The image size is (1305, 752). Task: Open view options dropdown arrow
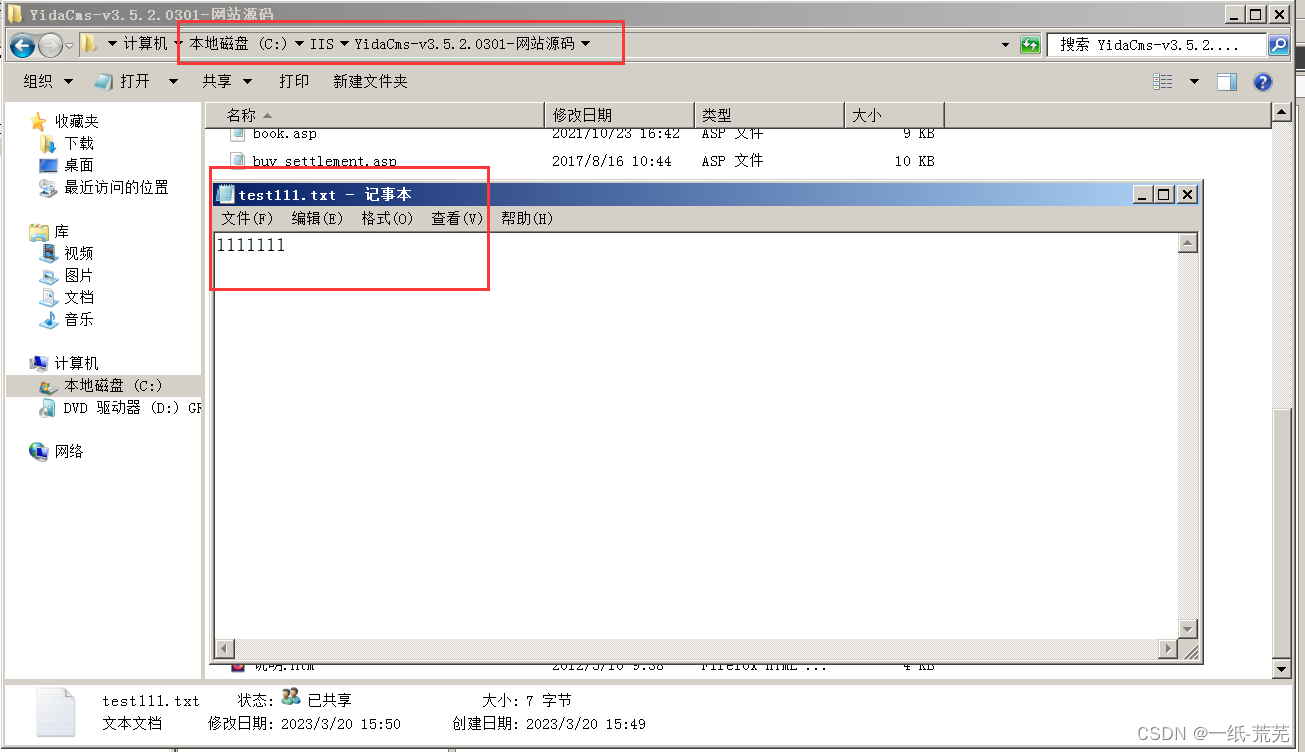click(1193, 82)
